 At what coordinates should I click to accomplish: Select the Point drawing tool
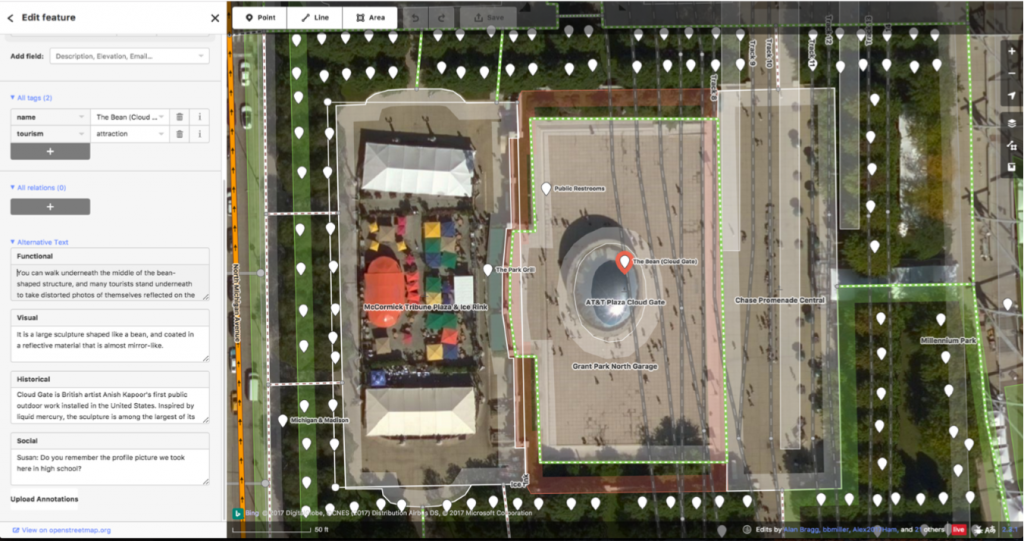260,18
